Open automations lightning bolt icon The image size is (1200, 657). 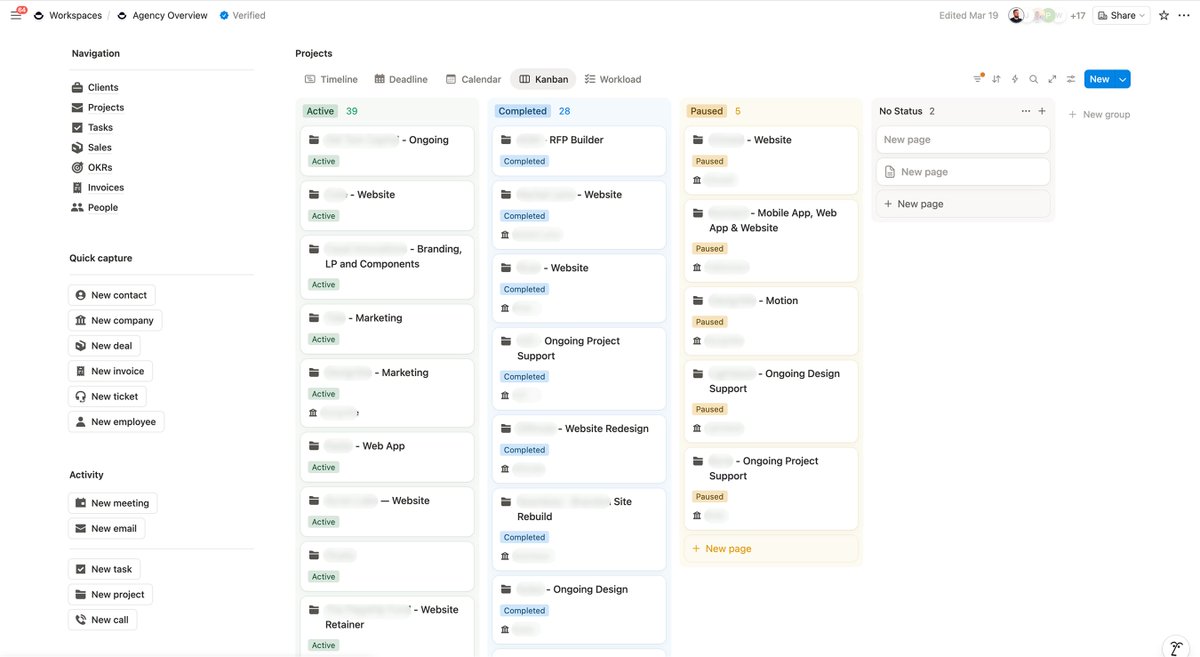(1015, 79)
